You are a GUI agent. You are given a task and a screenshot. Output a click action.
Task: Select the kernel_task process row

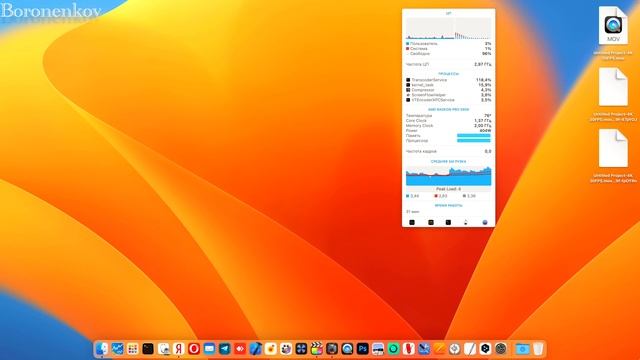click(x=449, y=85)
